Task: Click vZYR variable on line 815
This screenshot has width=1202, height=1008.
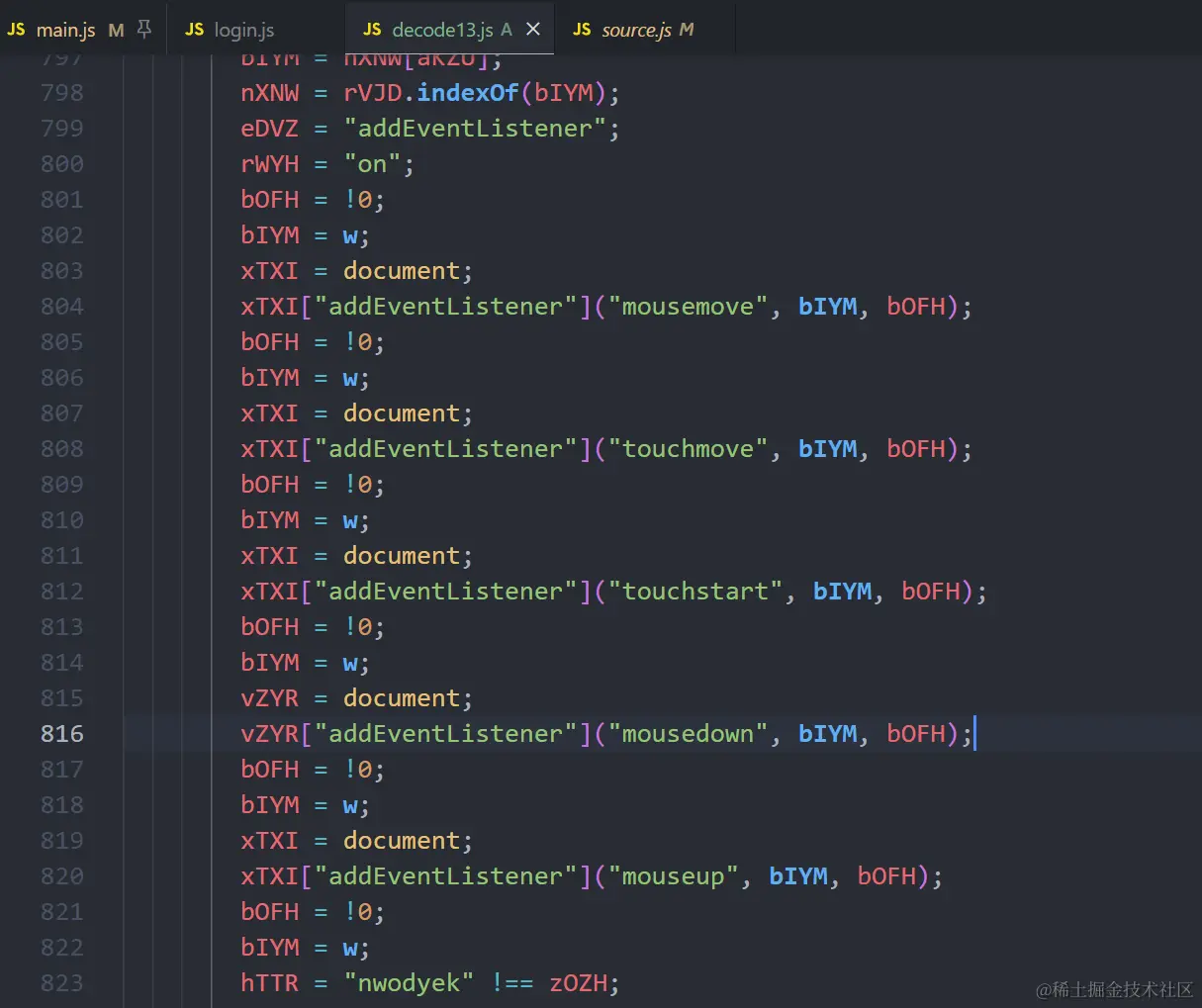Action: point(270,698)
